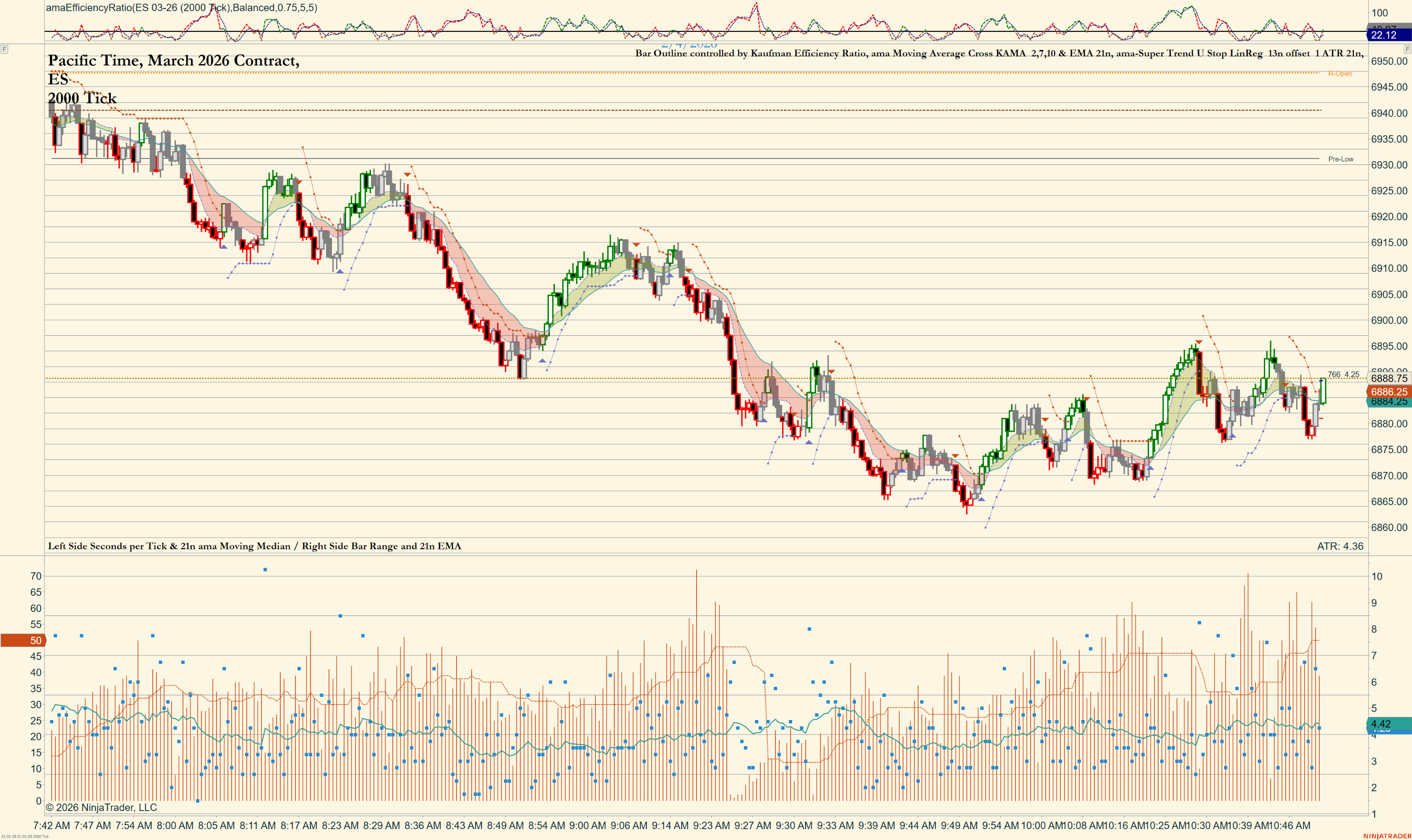The image size is (1412, 840).
Task: Click the '2000 Tick' chart title text
Action: point(82,98)
